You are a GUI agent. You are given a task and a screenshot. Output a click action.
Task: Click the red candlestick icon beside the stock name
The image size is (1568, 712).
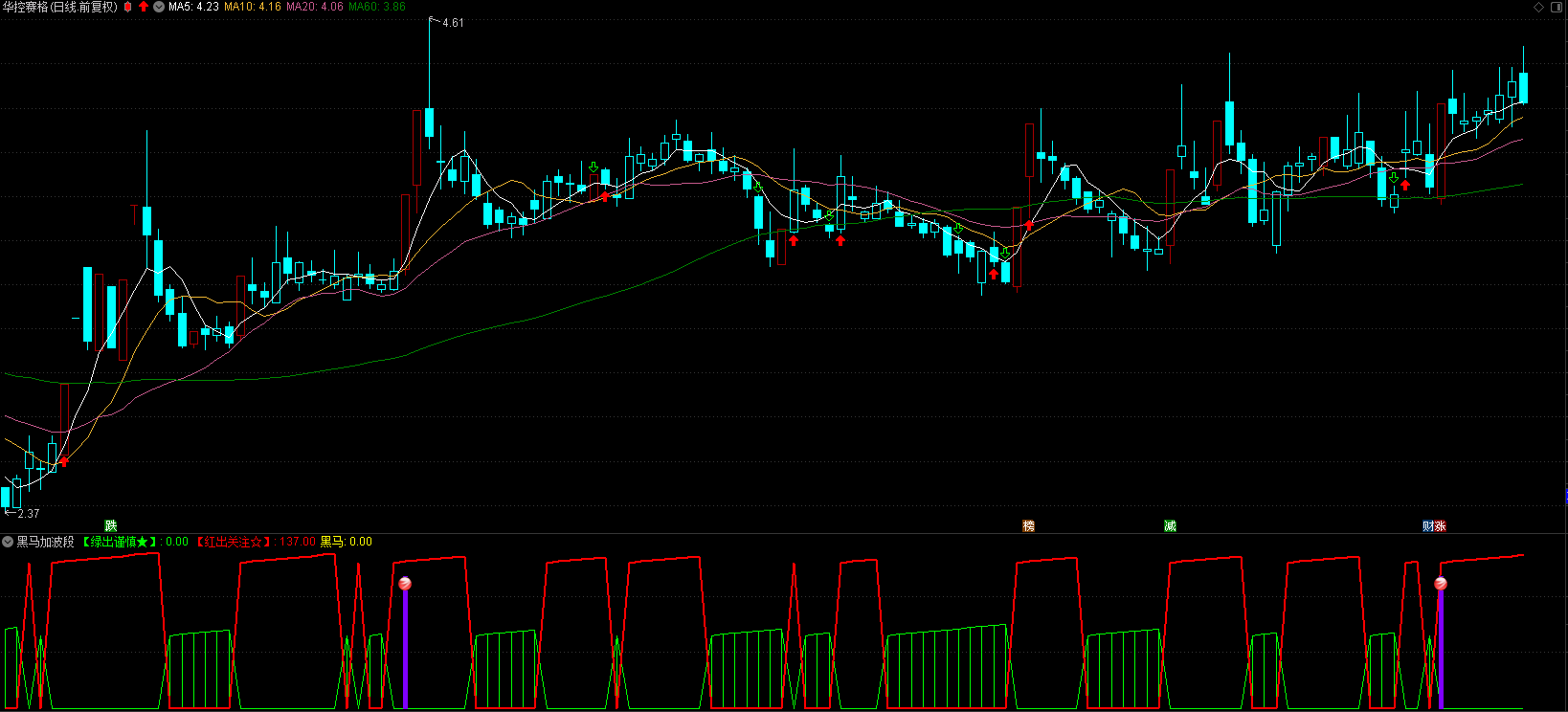click(128, 7)
